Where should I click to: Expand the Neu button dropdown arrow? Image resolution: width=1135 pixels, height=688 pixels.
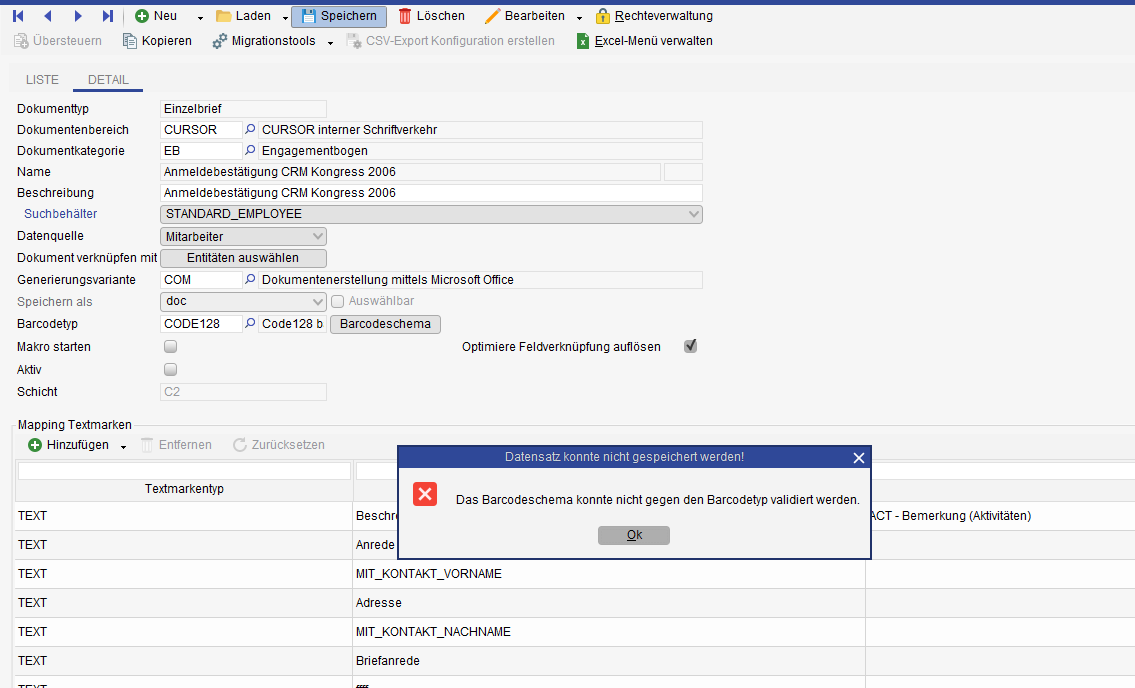point(200,17)
